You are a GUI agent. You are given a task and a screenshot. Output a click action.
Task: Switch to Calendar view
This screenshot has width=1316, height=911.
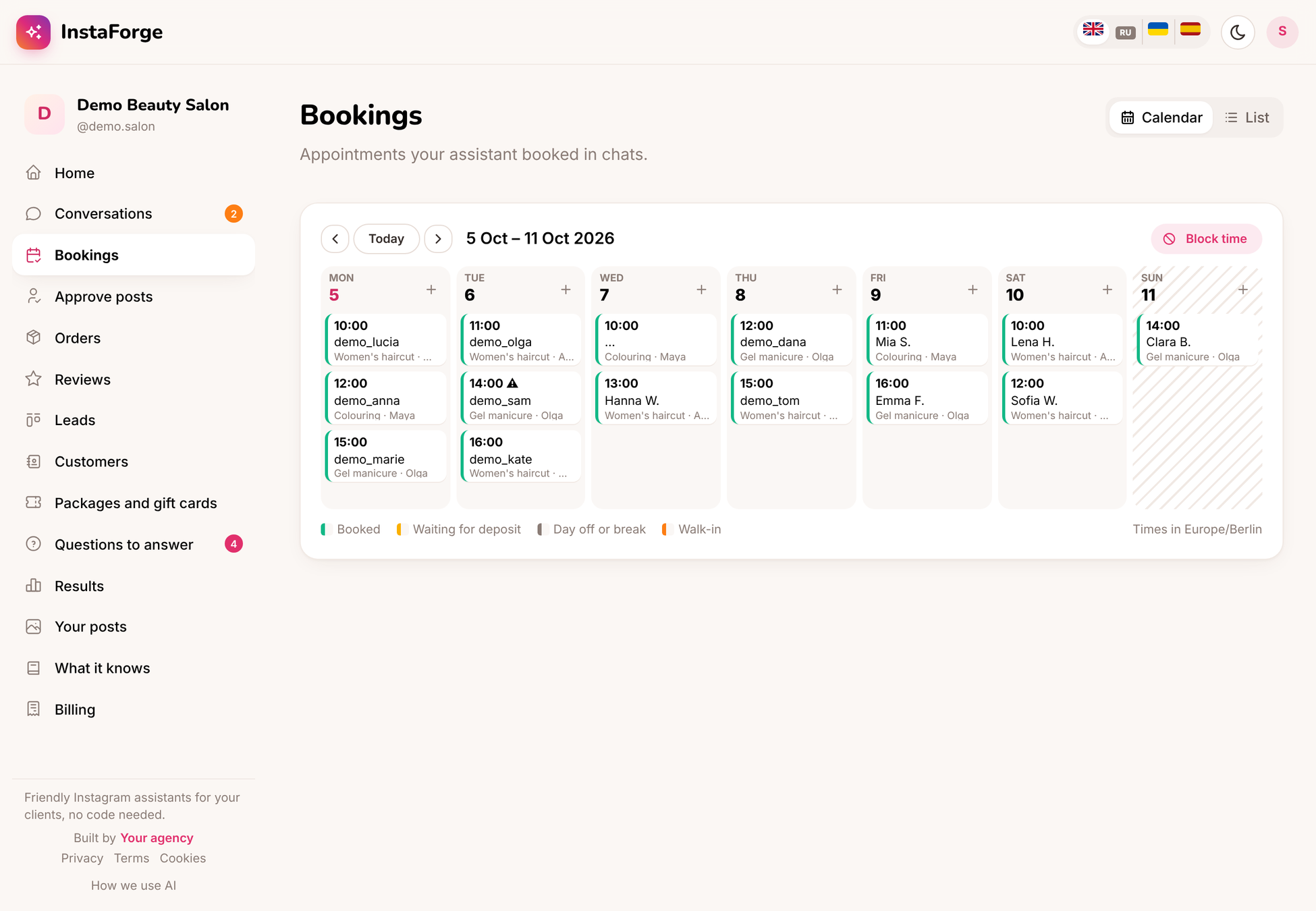[x=1161, y=117]
